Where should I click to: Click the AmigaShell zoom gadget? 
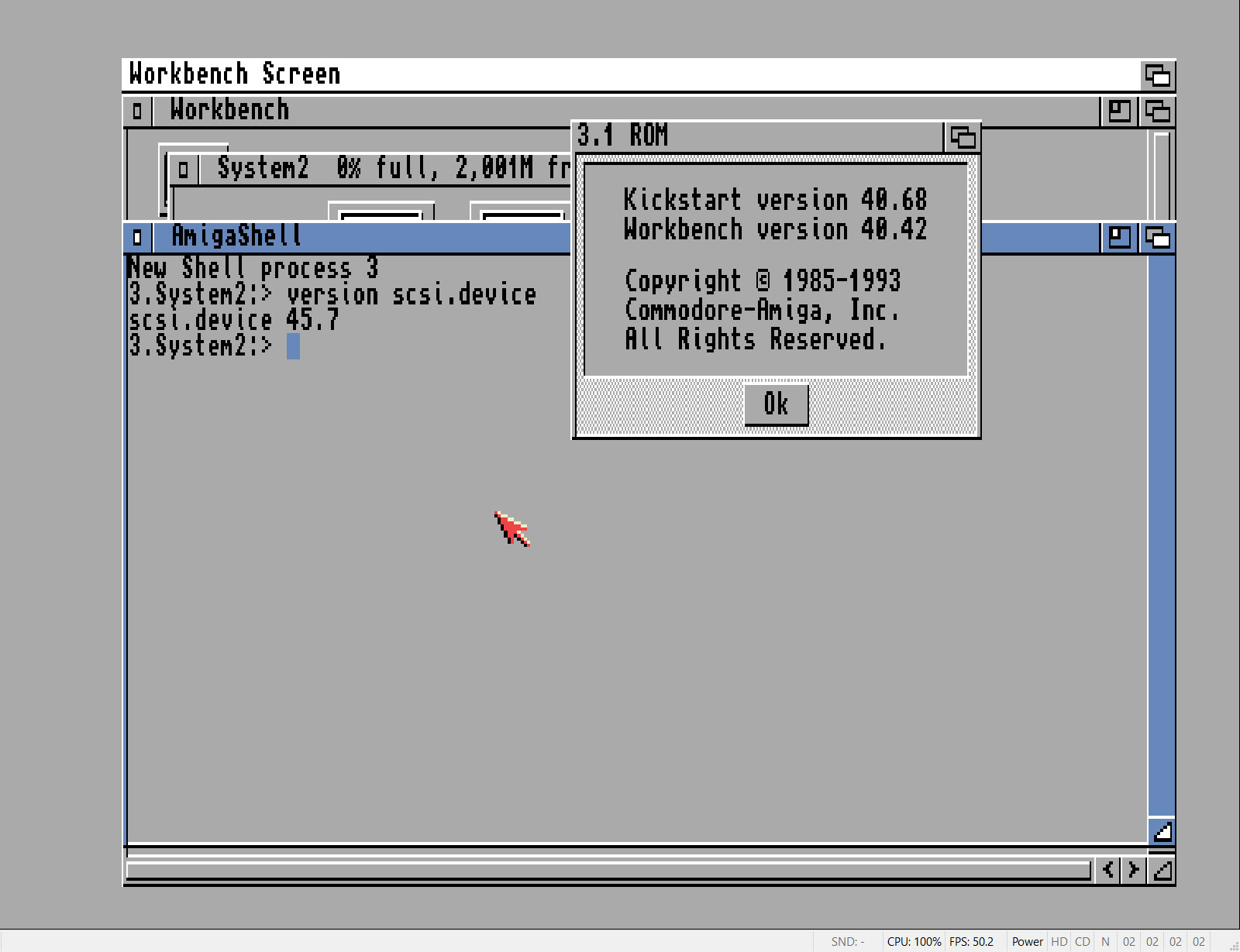pos(1119,237)
